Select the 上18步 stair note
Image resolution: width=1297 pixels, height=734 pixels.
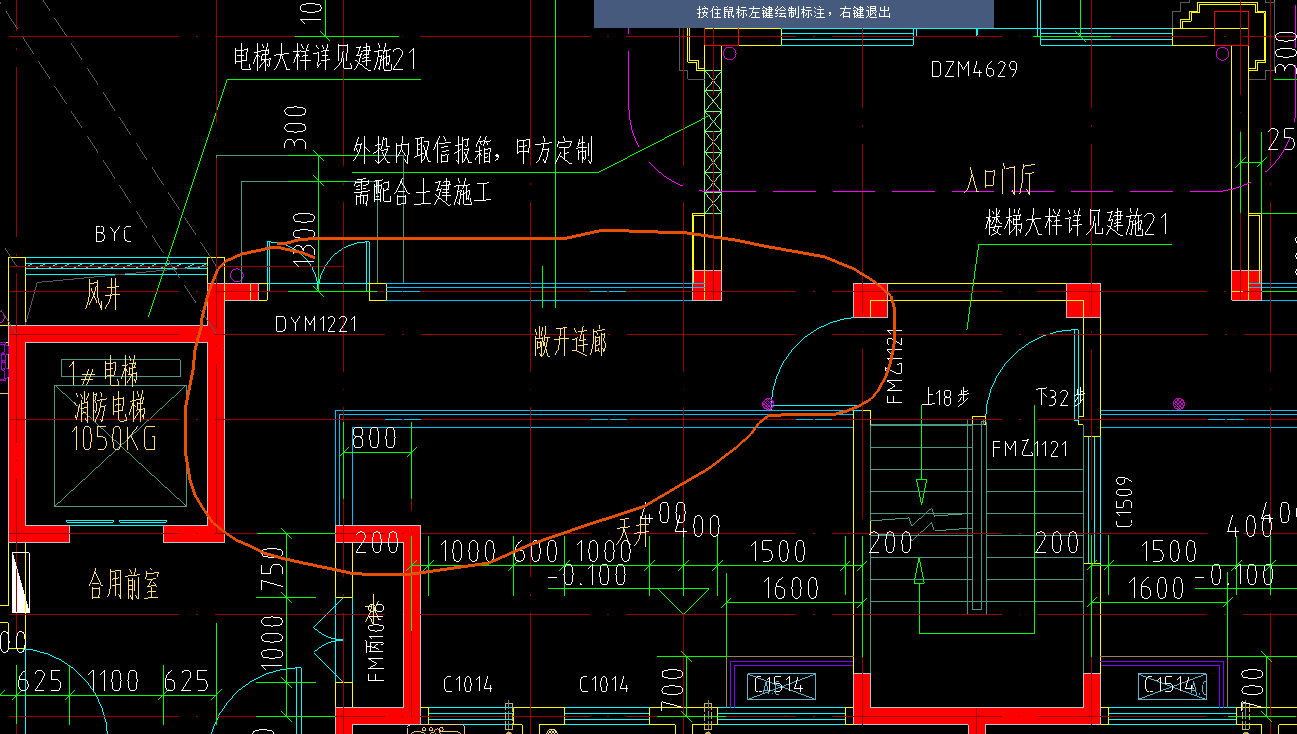[946, 397]
